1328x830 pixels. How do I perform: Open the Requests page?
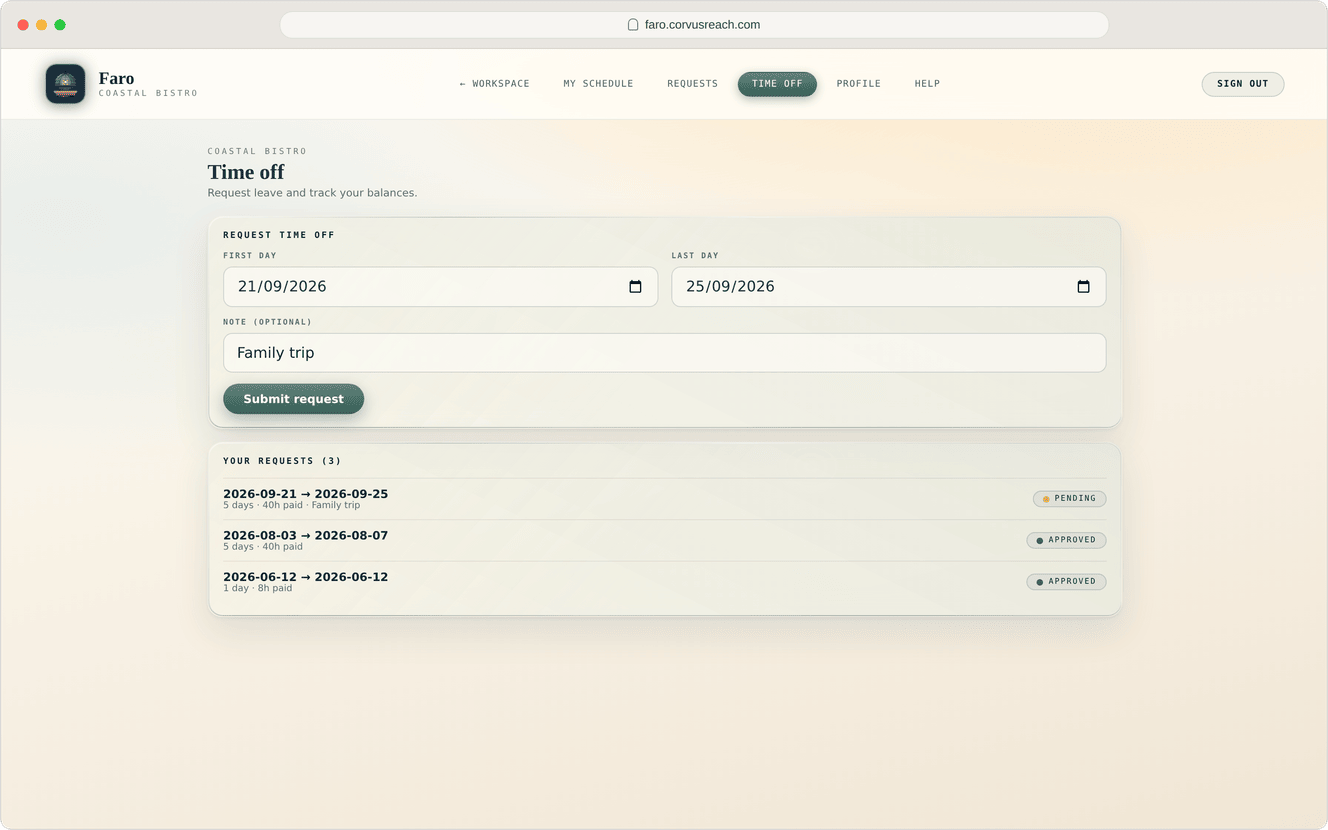coord(693,84)
